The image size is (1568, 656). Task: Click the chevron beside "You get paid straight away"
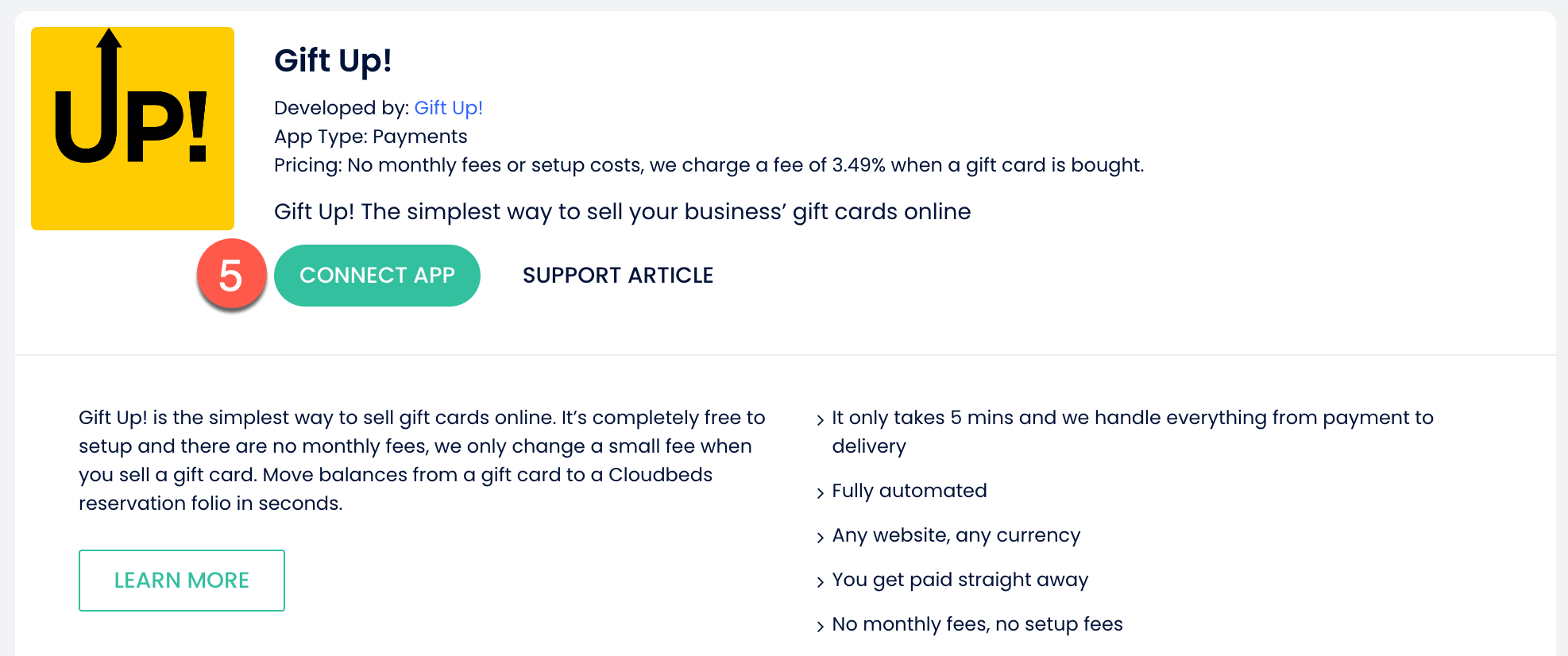click(x=821, y=582)
